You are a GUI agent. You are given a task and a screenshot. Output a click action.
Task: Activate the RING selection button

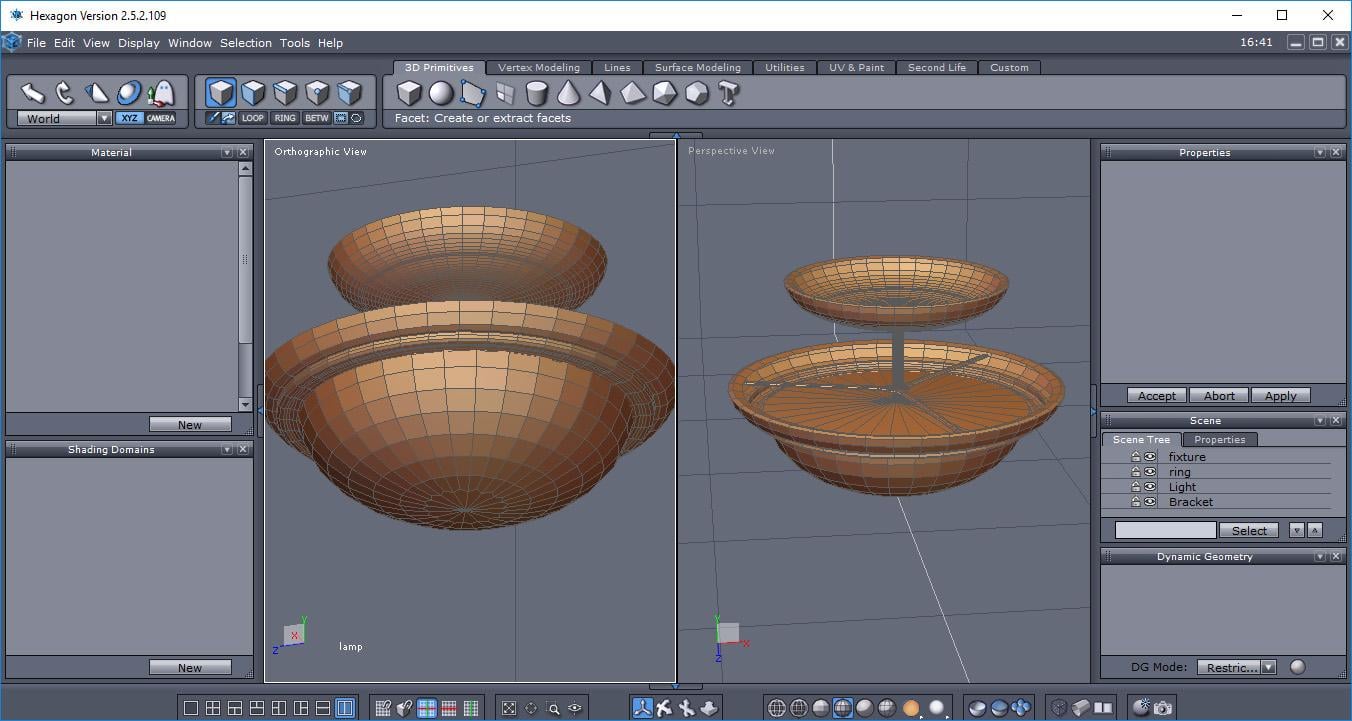click(285, 118)
